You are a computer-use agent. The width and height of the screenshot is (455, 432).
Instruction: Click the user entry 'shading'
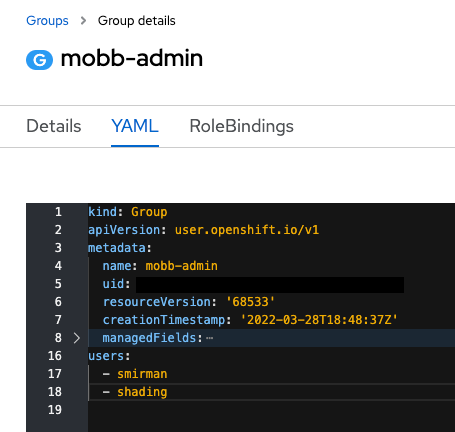coord(142,393)
